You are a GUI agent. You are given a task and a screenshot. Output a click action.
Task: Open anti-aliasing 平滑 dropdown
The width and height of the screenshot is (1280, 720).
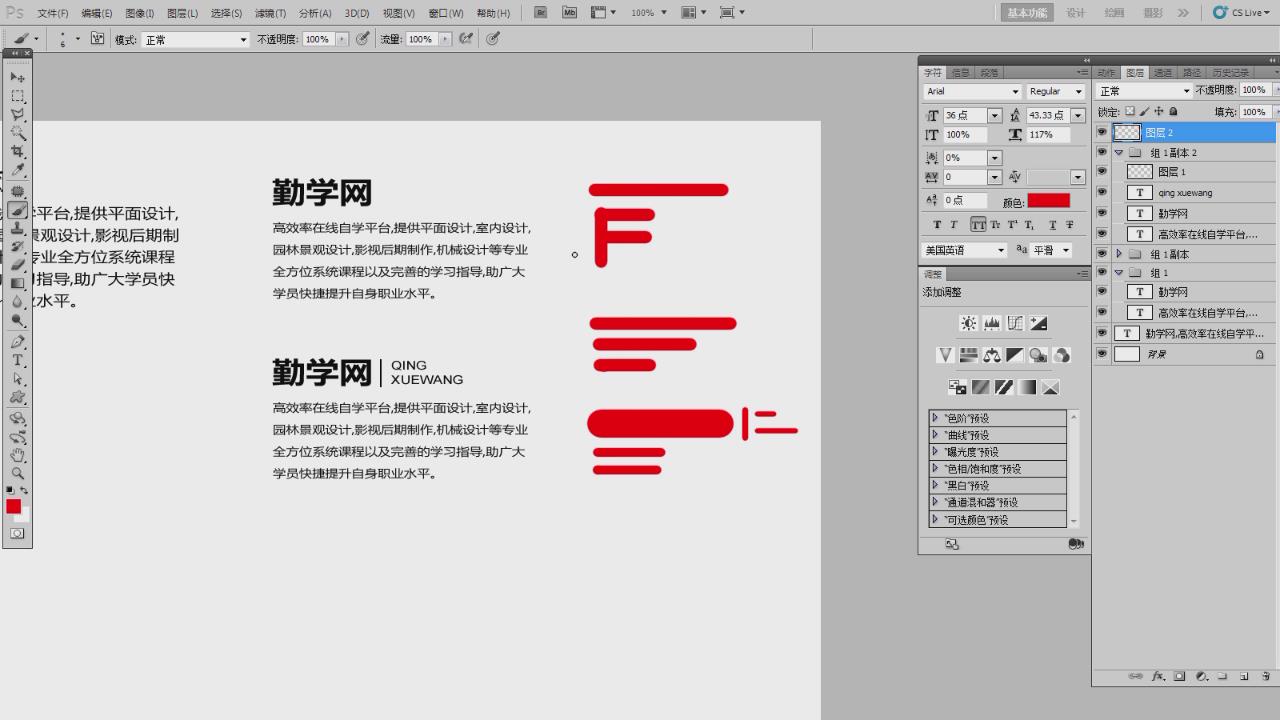[x=1051, y=250]
